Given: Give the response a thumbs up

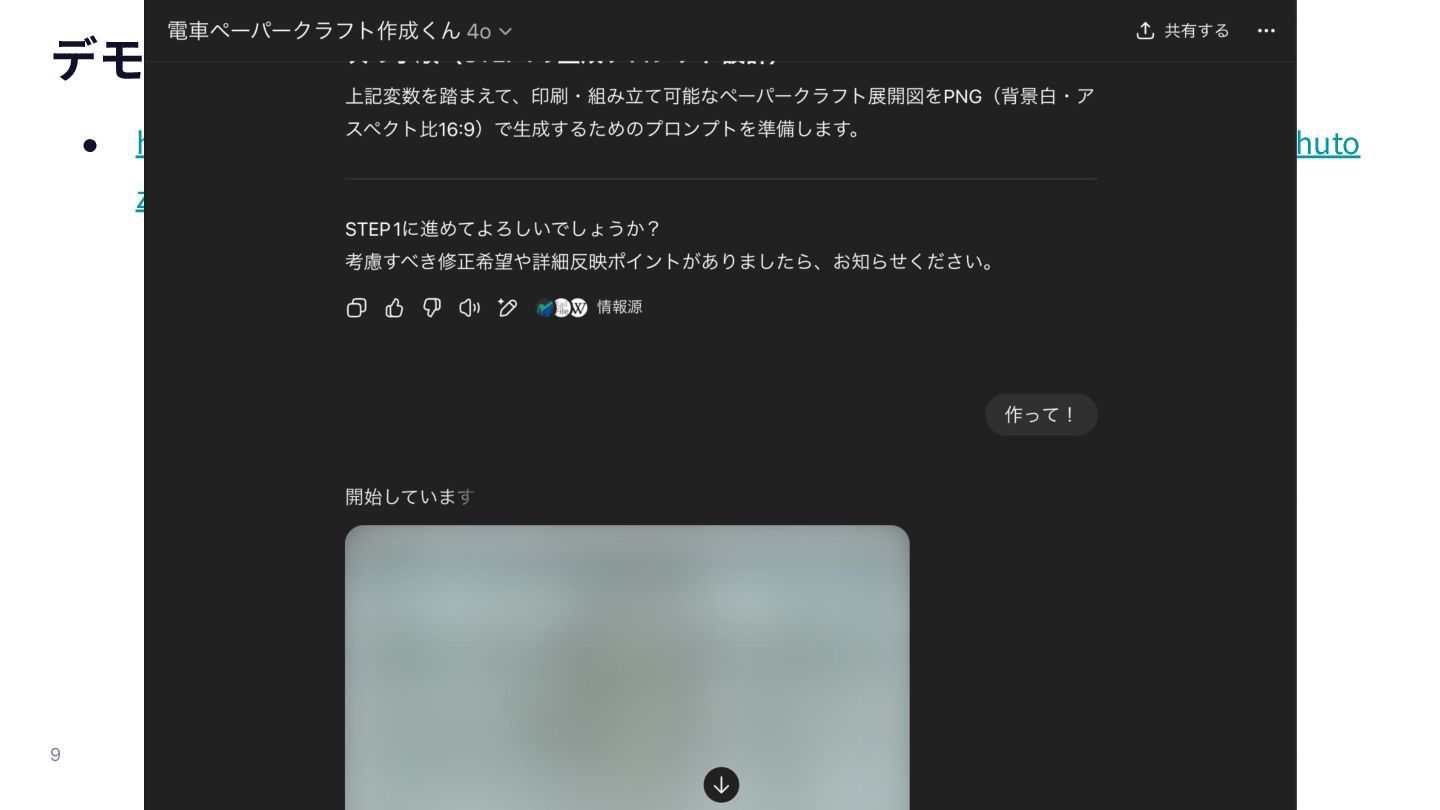Looking at the screenshot, I should 394,308.
